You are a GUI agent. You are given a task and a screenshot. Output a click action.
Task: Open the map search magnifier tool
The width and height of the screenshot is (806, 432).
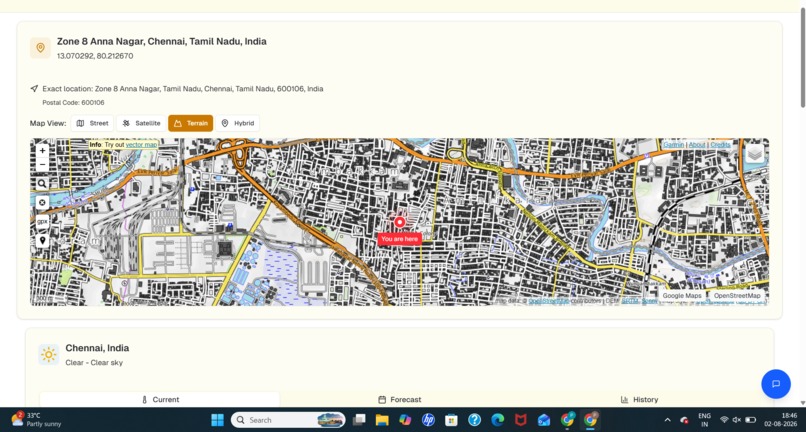pyautogui.click(x=42, y=184)
